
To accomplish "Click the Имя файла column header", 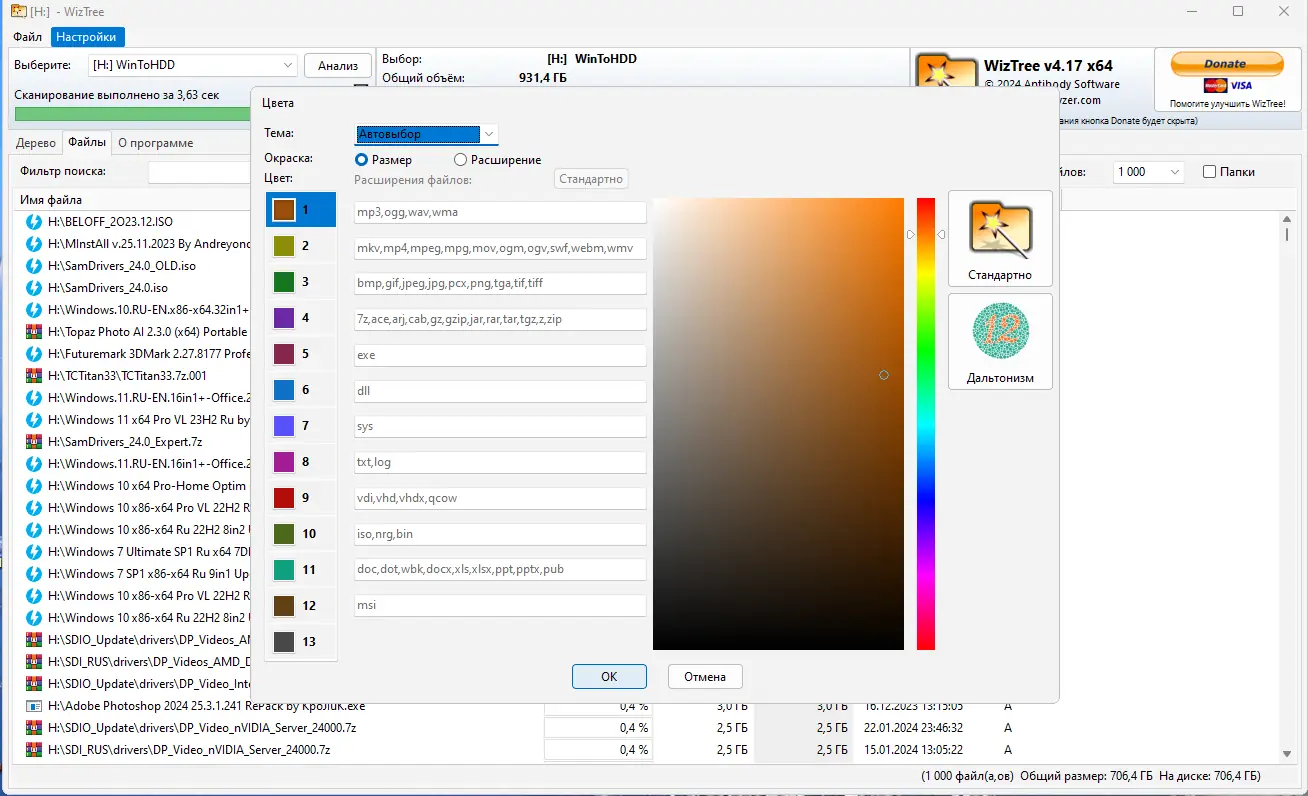I will click(51, 200).
